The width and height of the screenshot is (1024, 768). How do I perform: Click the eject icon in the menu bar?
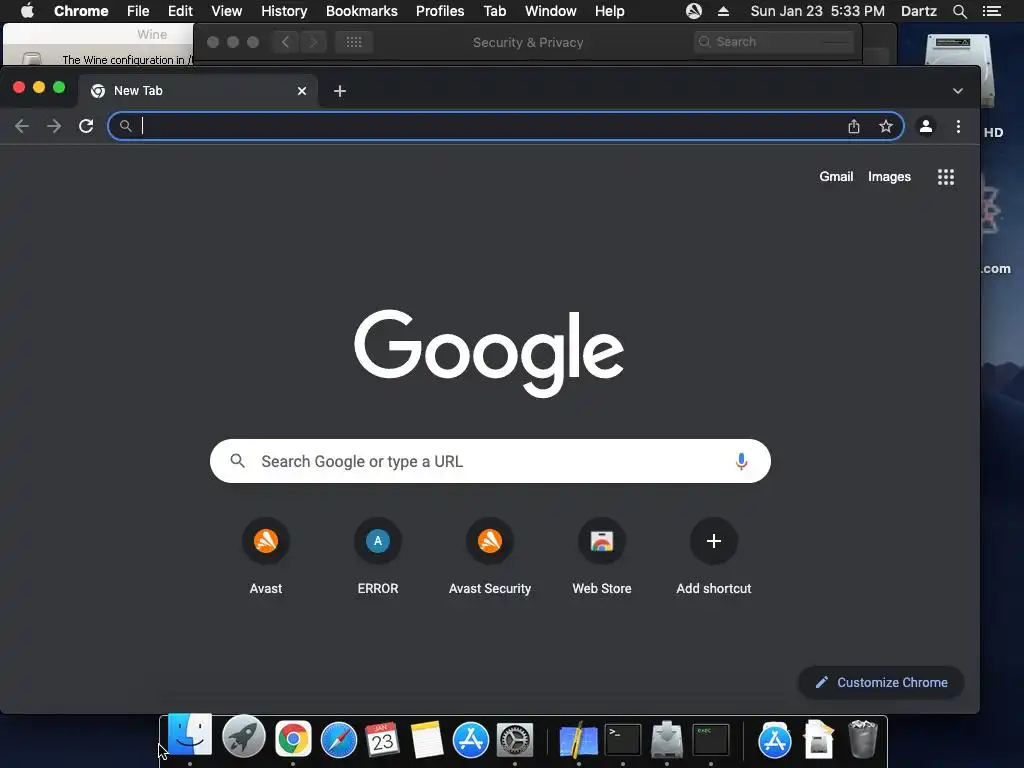723,11
